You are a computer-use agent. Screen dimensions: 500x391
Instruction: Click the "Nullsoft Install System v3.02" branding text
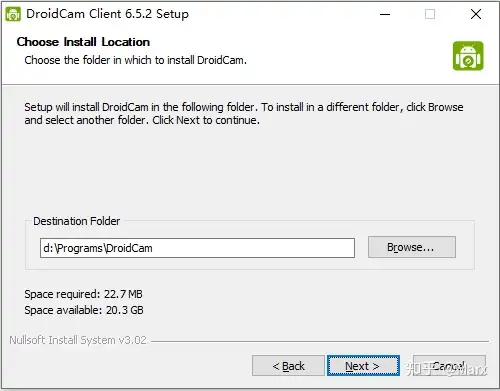click(78, 340)
